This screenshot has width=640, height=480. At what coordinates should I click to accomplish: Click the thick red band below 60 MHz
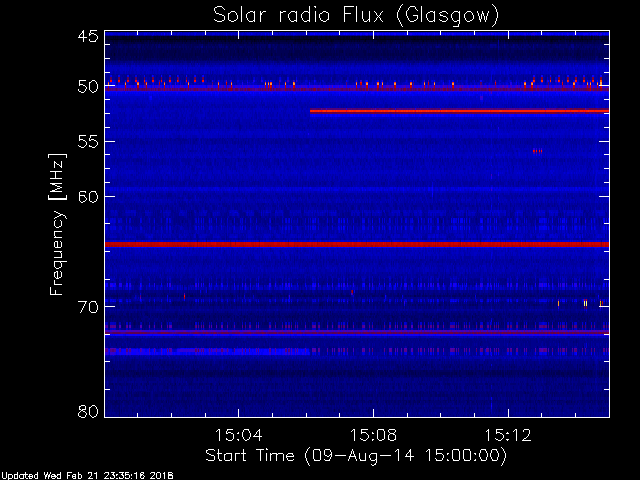tap(357, 244)
